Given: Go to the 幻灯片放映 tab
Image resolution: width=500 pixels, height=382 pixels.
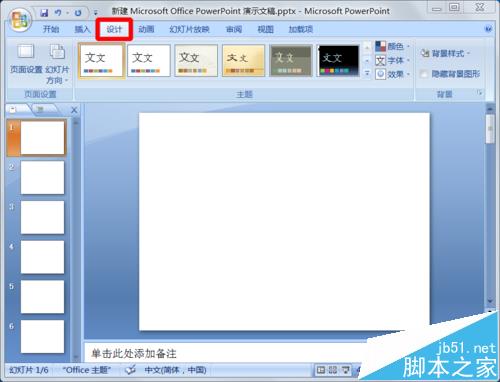Looking at the screenshot, I should pyautogui.click(x=189, y=29).
